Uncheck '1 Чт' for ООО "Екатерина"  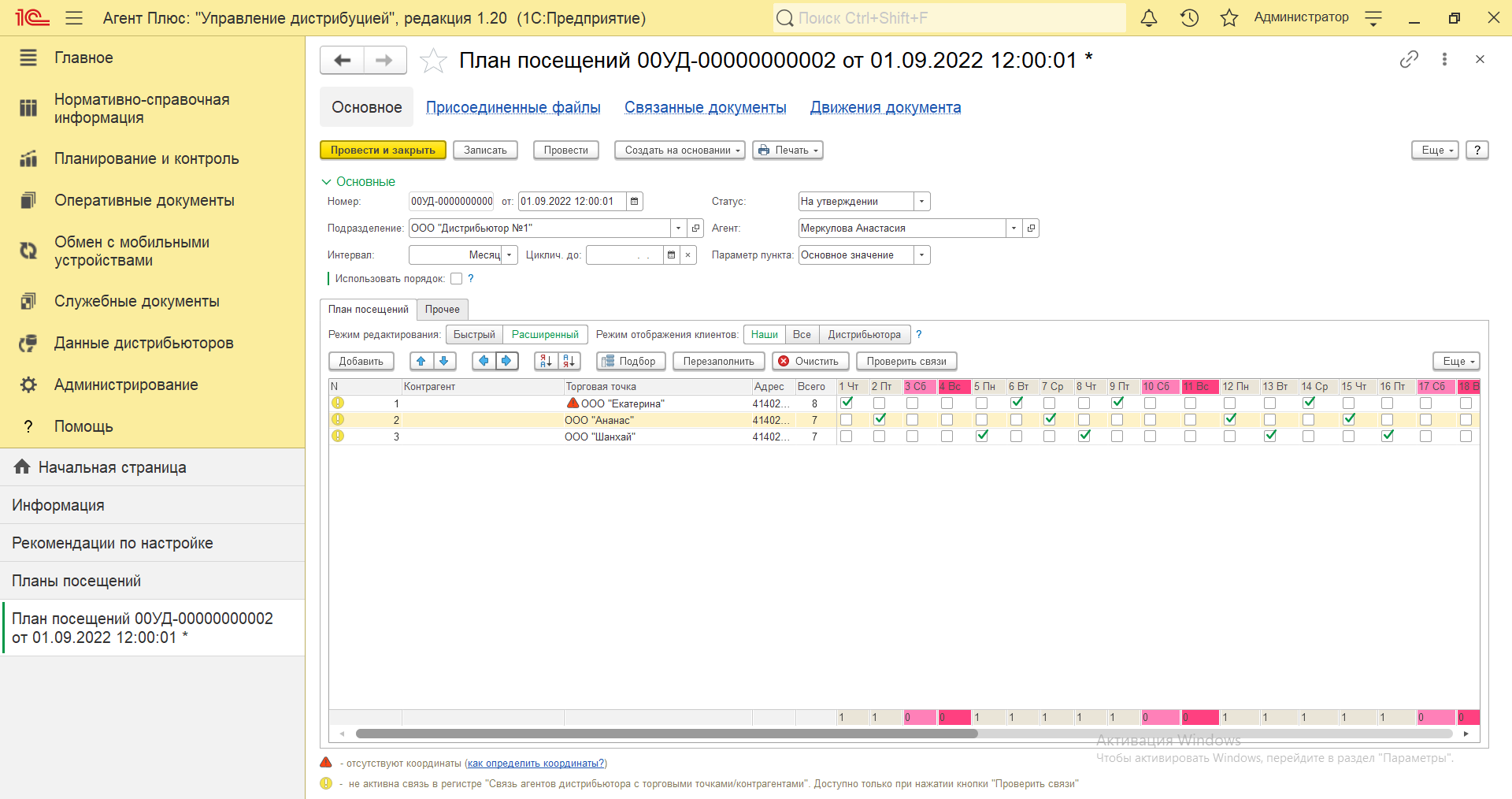(847, 403)
